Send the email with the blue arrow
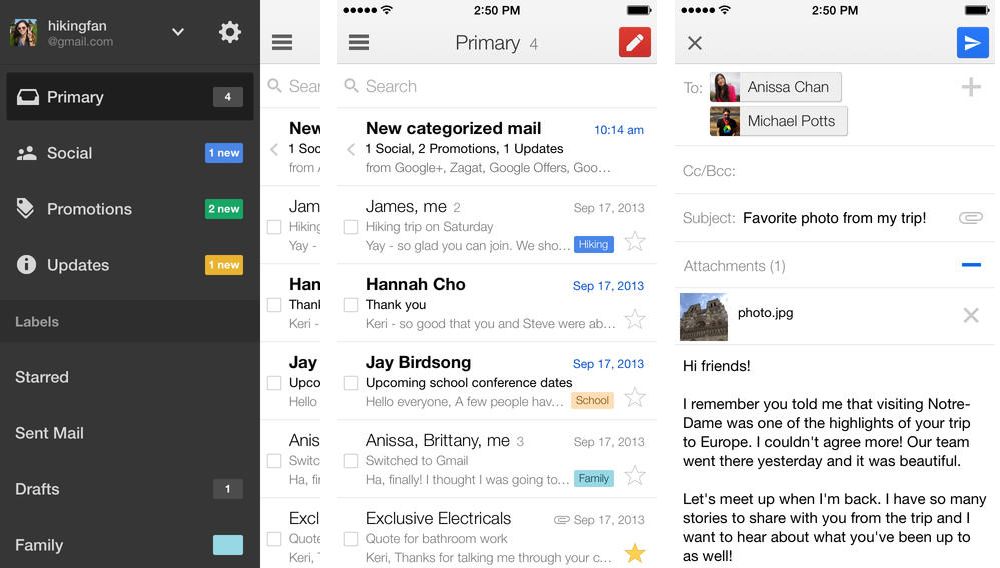Viewport: 1000px width, 568px height. coord(971,42)
